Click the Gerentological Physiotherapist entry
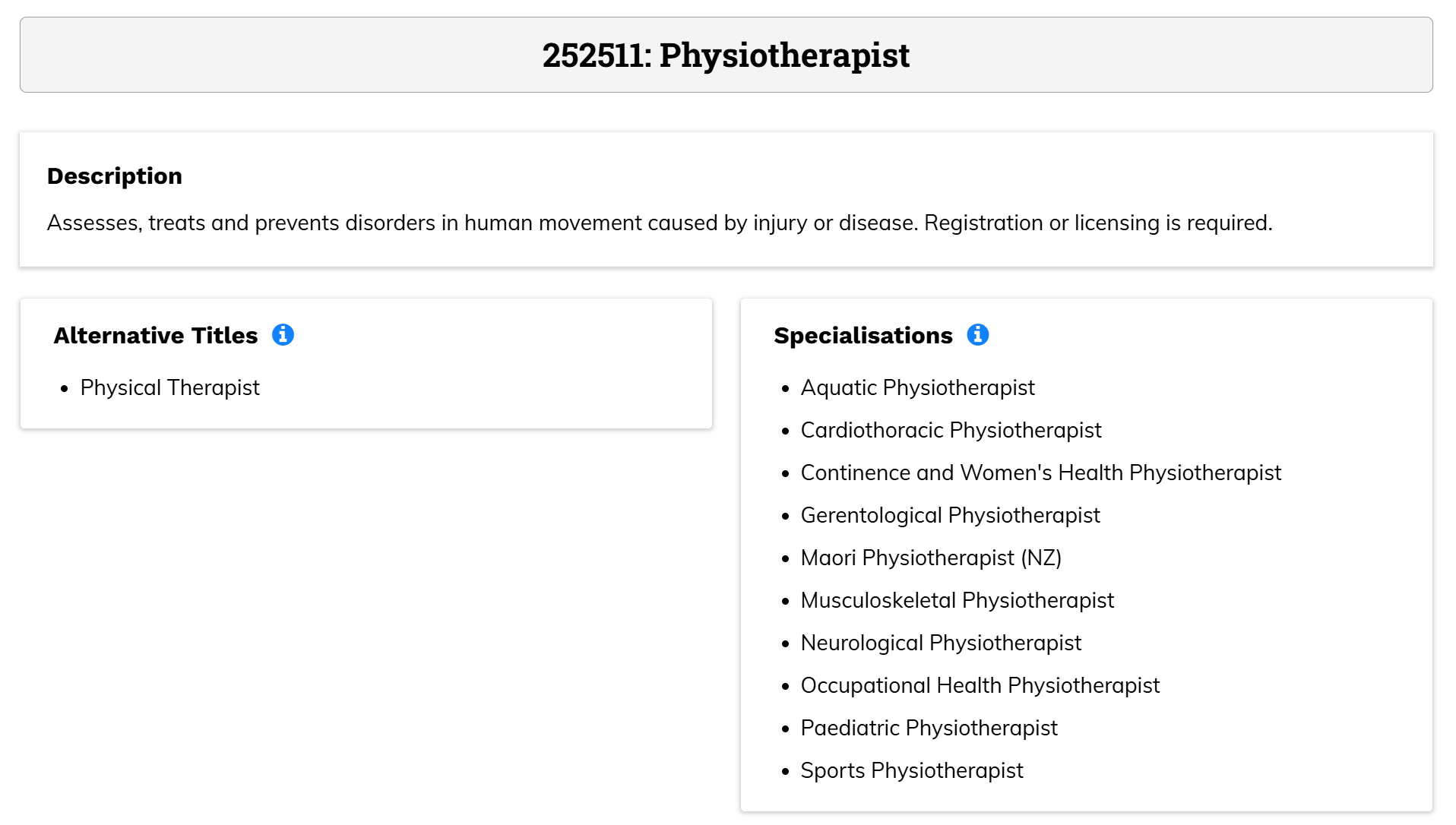This screenshot has height=825, width=1456. click(x=950, y=516)
